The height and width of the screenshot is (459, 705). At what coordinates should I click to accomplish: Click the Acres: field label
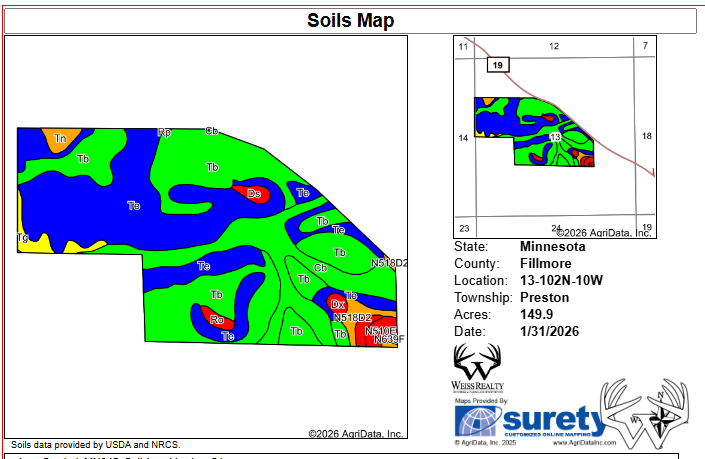tap(473, 314)
